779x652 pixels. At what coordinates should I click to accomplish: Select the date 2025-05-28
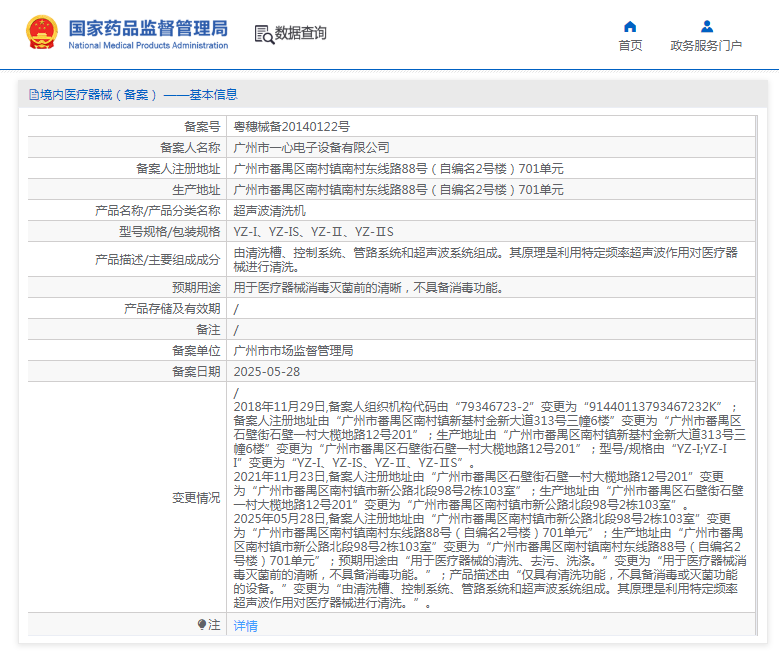tap(267, 371)
